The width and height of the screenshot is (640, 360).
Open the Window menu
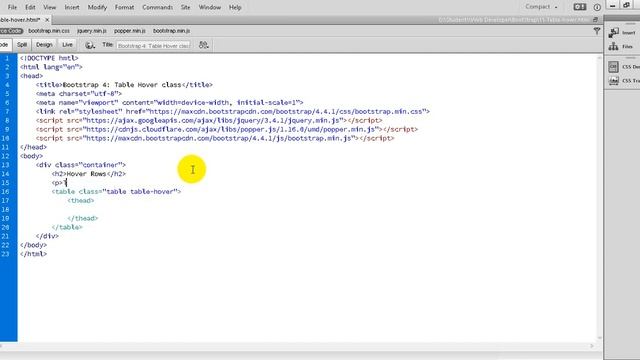[209, 7]
